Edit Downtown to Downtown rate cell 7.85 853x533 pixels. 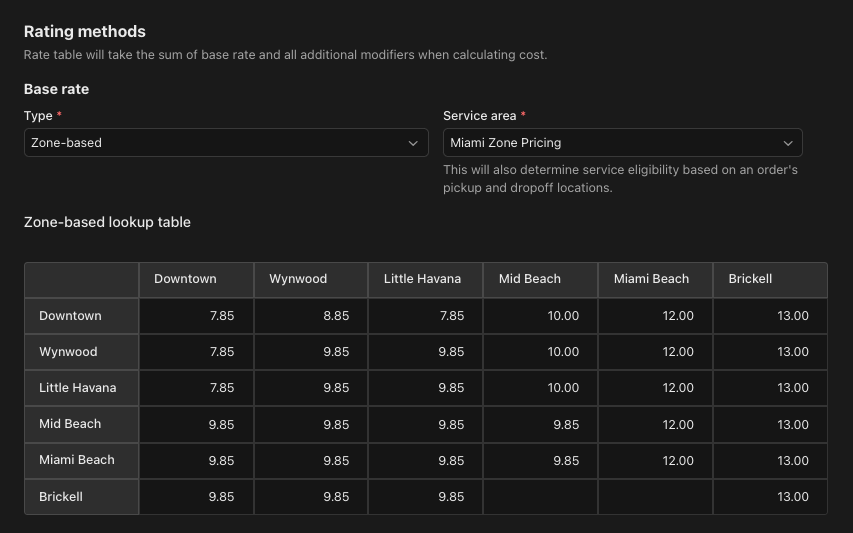196,315
